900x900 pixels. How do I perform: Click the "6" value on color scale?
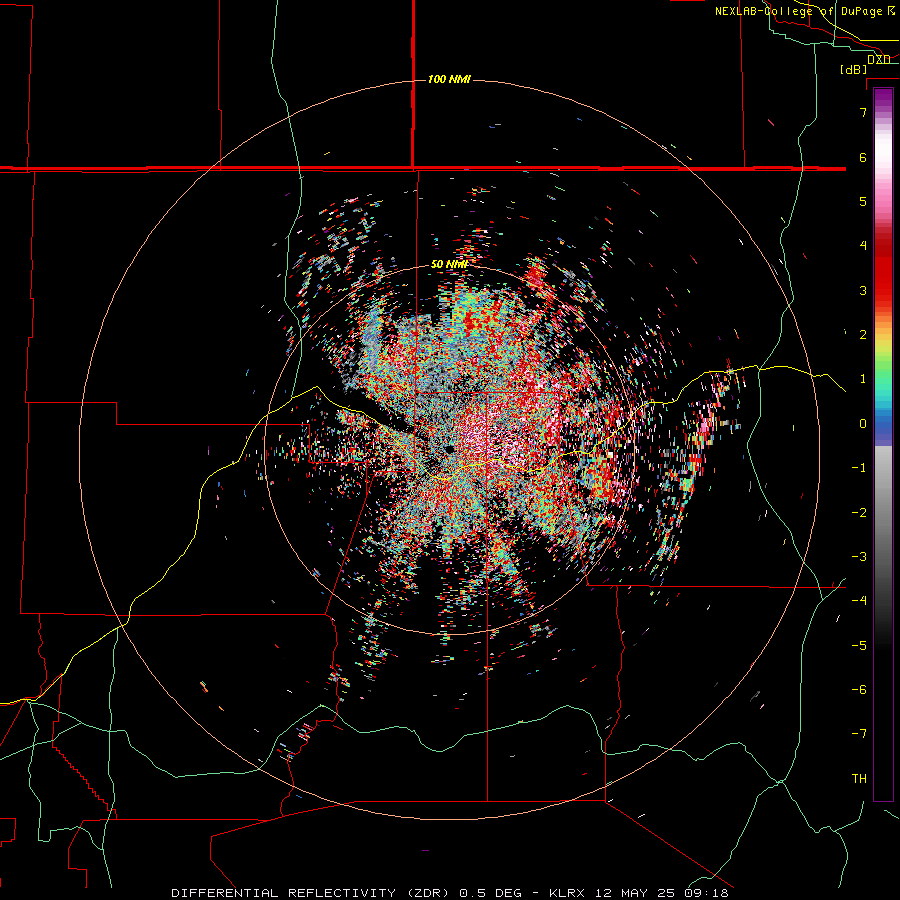(863, 157)
